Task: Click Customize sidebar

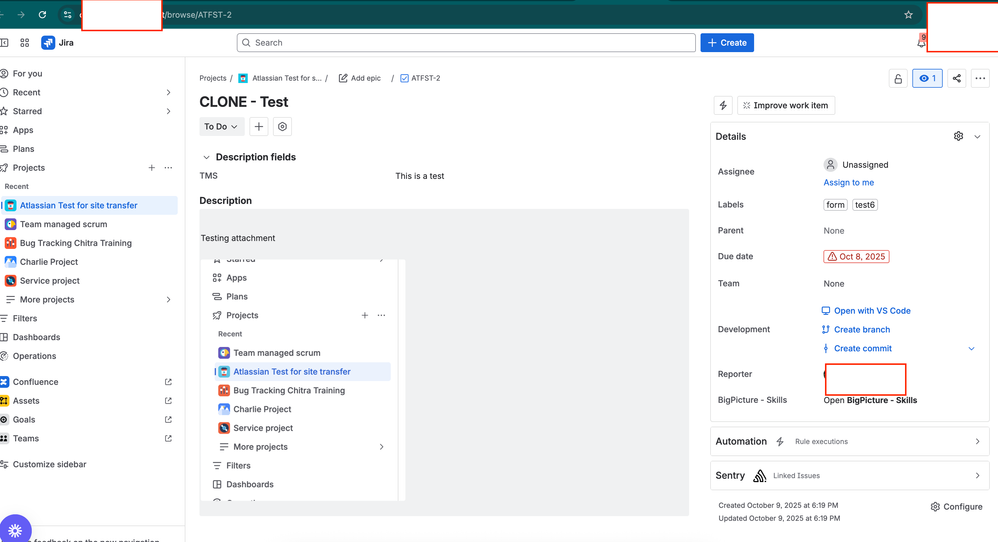Action: pos(50,464)
